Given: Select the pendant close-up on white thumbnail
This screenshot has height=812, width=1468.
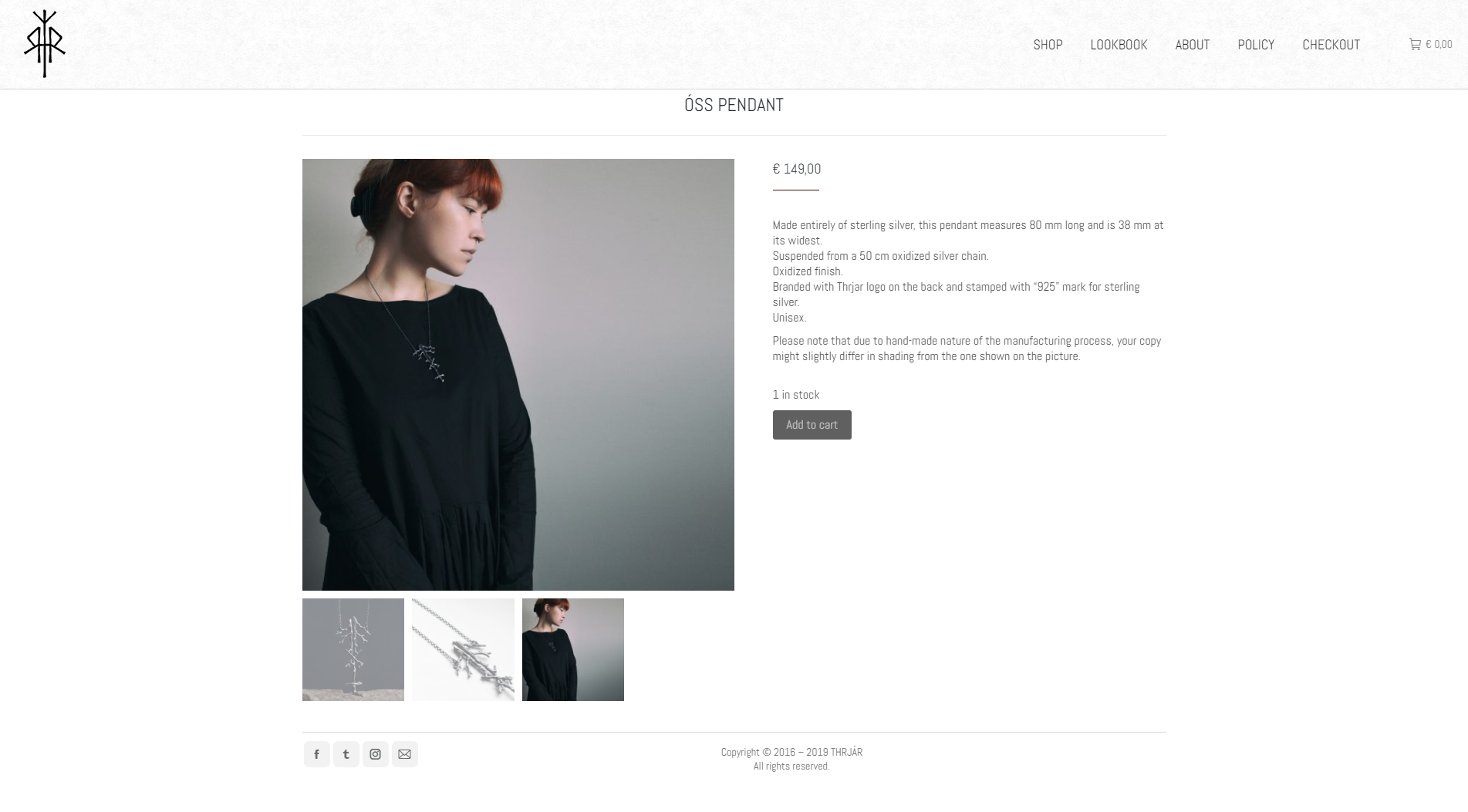Looking at the screenshot, I should pyautogui.click(x=463, y=649).
